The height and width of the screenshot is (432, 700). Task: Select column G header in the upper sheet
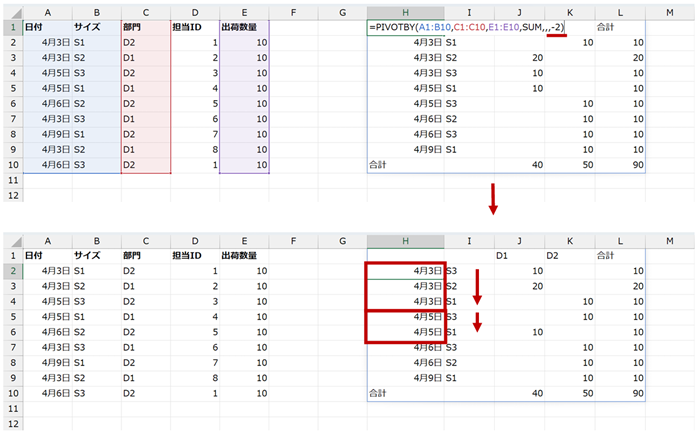pyautogui.click(x=342, y=12)
